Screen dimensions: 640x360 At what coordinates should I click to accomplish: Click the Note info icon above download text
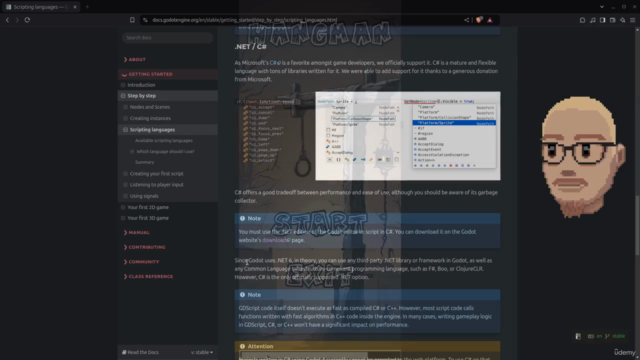click(242, 218)
